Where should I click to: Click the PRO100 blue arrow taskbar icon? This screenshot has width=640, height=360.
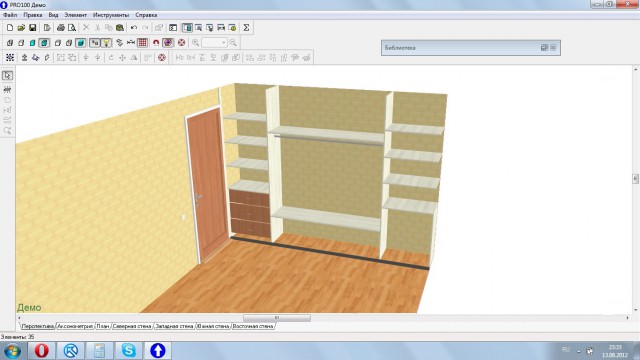[x=158, y=351]
